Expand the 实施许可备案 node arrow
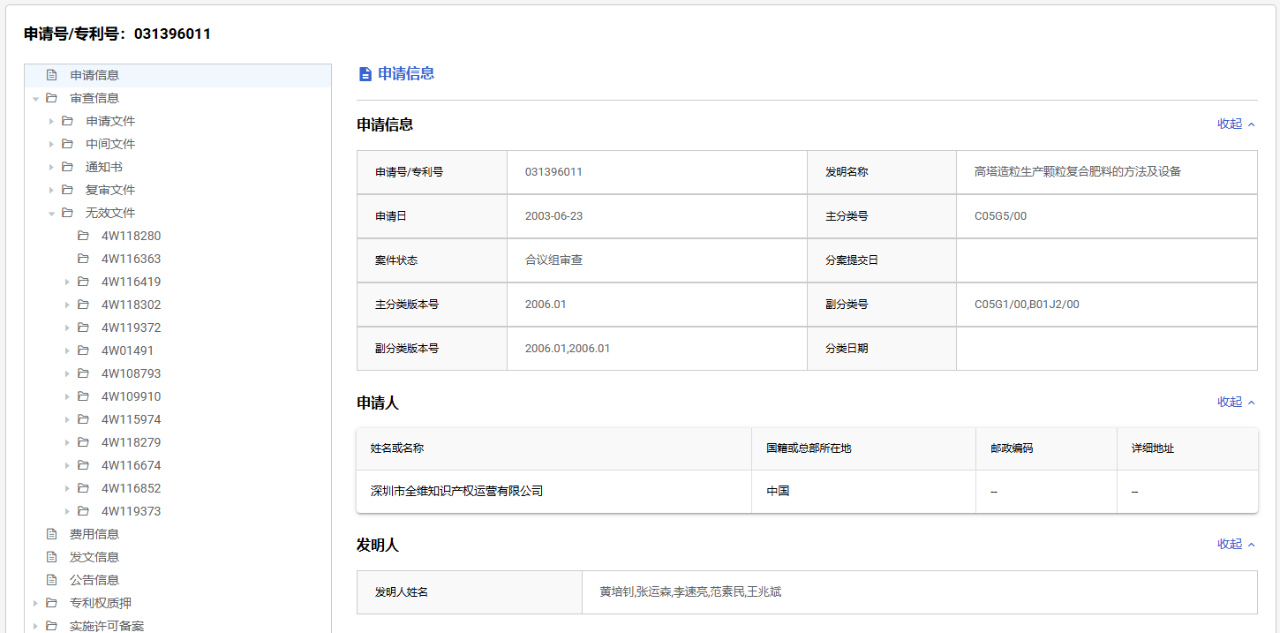Image resolution: width=1280 pixels, height=633 pixels. click(36, 626)
